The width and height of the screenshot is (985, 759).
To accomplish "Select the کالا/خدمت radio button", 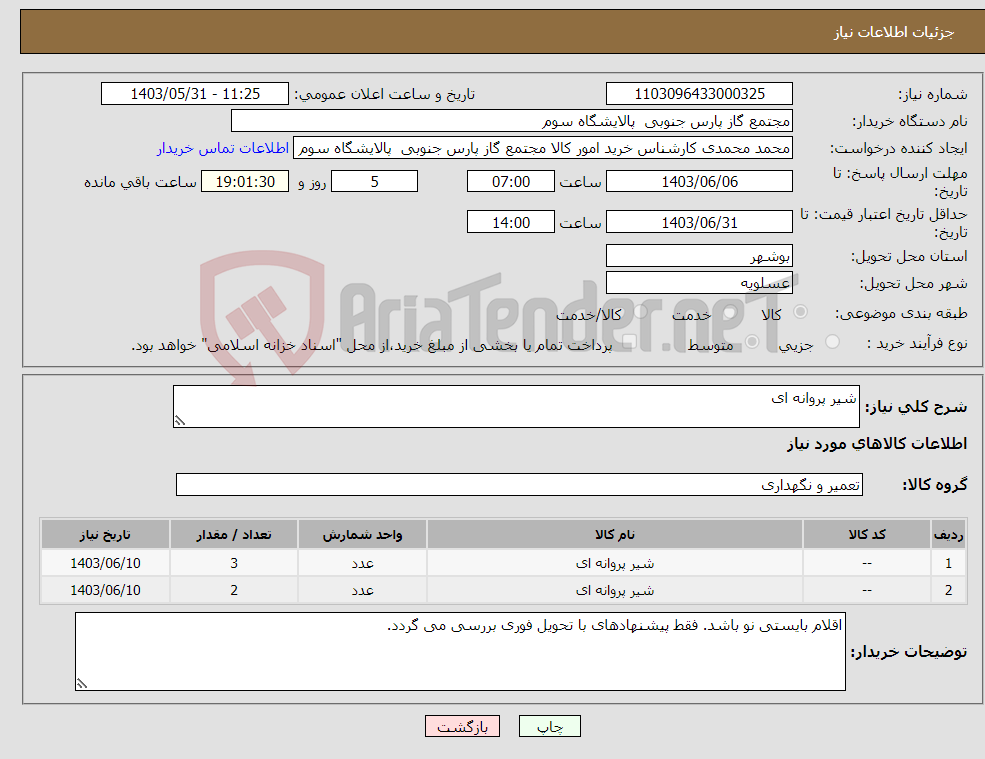I will point(640,312).
